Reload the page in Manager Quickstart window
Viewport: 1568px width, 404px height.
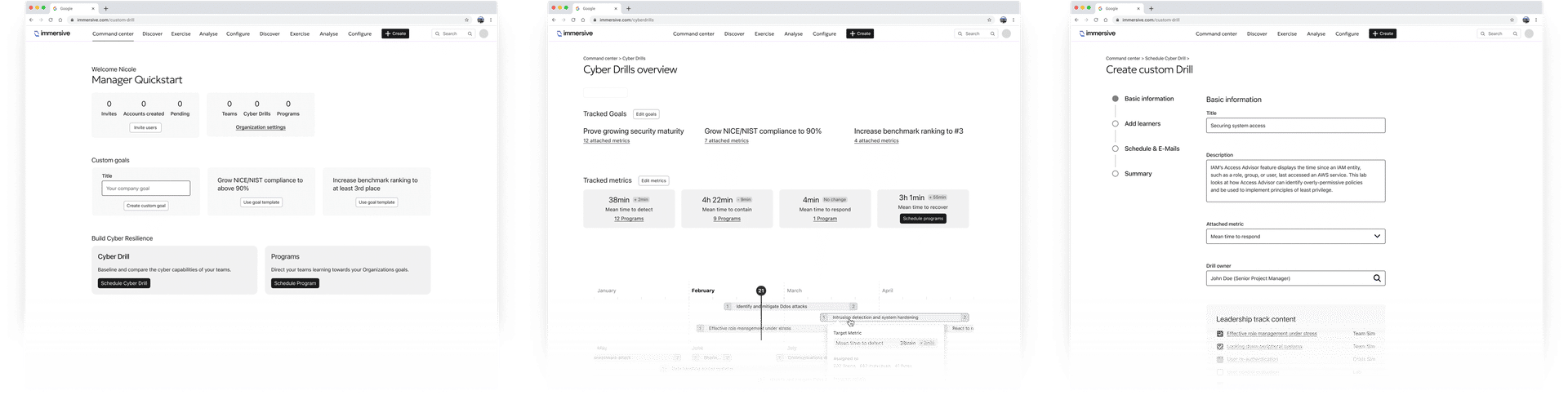click(x=51, y=20)
